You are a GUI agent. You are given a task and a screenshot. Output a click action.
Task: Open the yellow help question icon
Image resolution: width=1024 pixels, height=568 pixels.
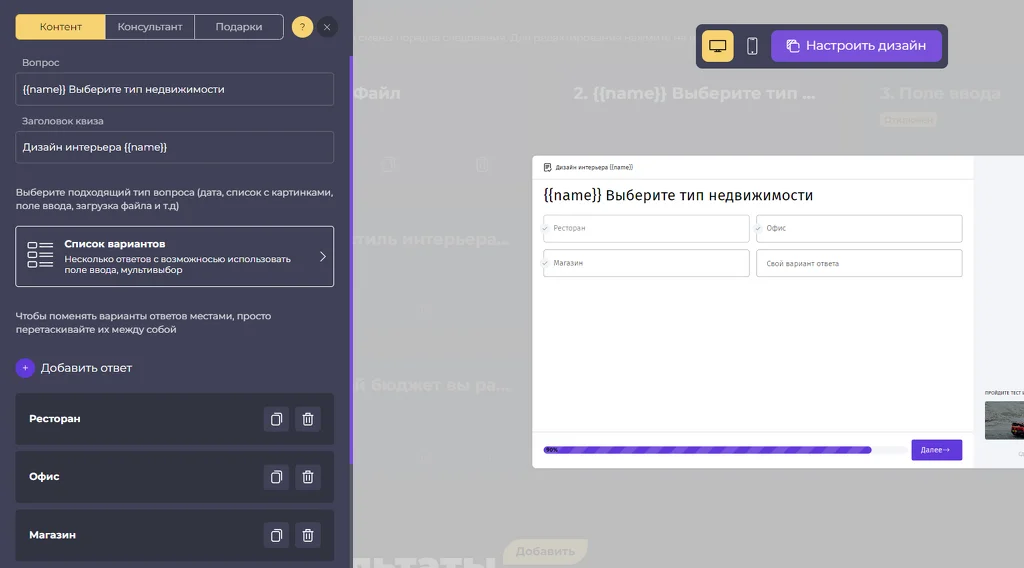point(302,27)
